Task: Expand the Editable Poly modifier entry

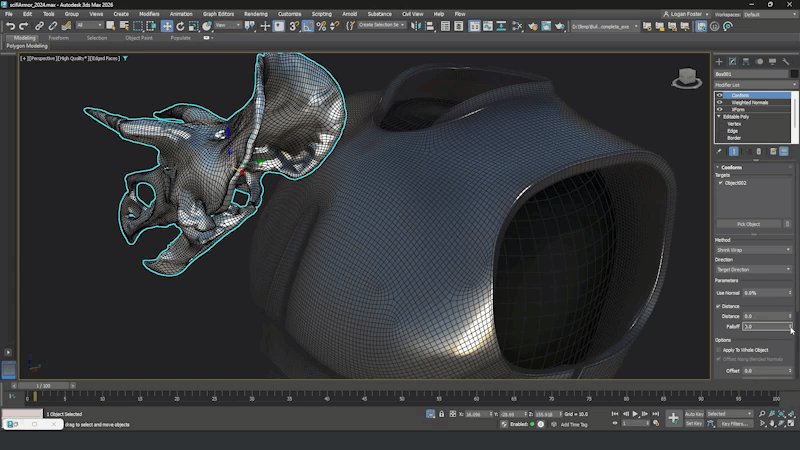Action: coord(719,116)
